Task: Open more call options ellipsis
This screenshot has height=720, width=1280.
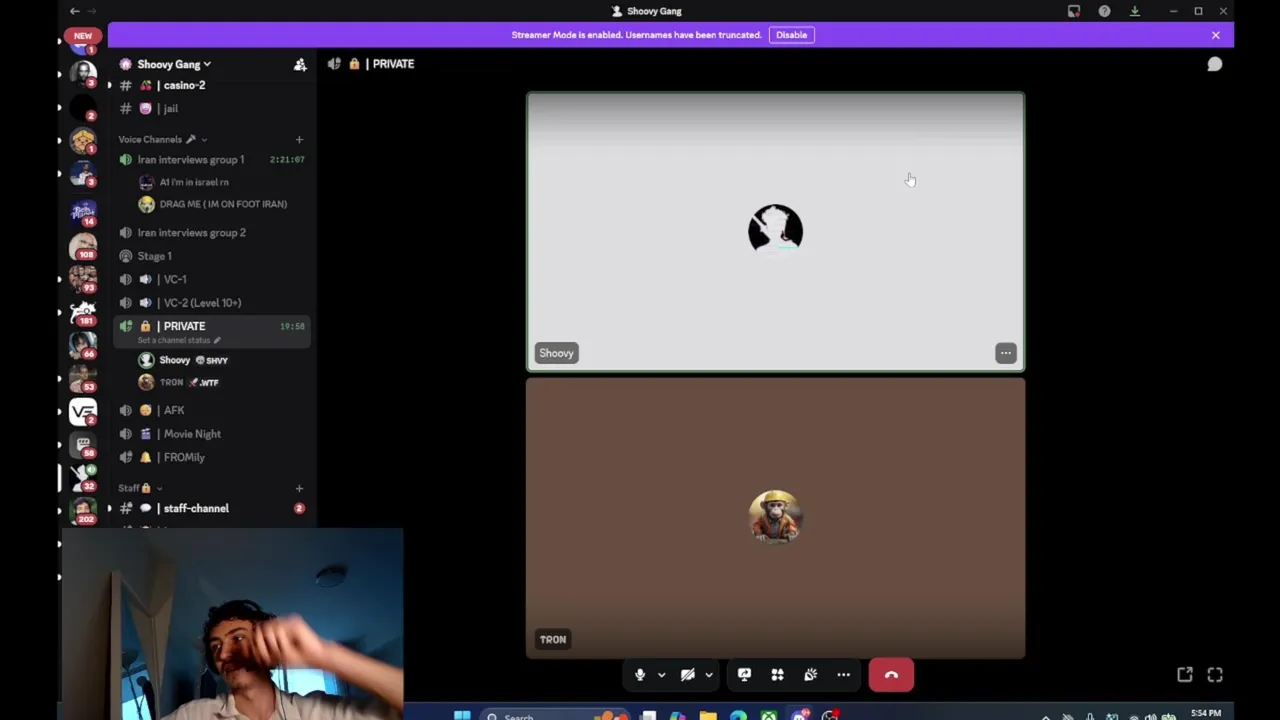Action: pos(843,675)
